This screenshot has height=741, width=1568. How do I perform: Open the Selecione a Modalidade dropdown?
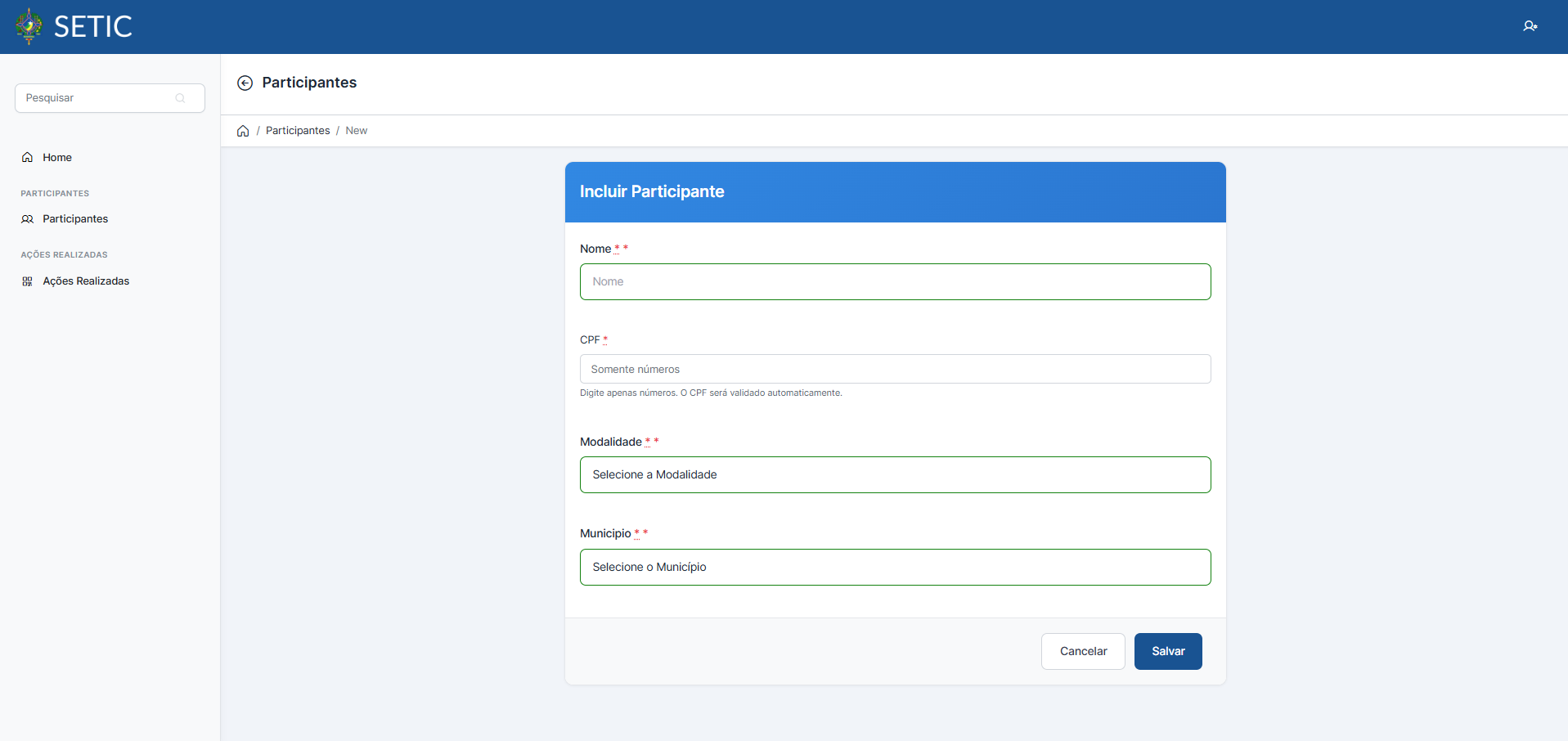point(895,475)
